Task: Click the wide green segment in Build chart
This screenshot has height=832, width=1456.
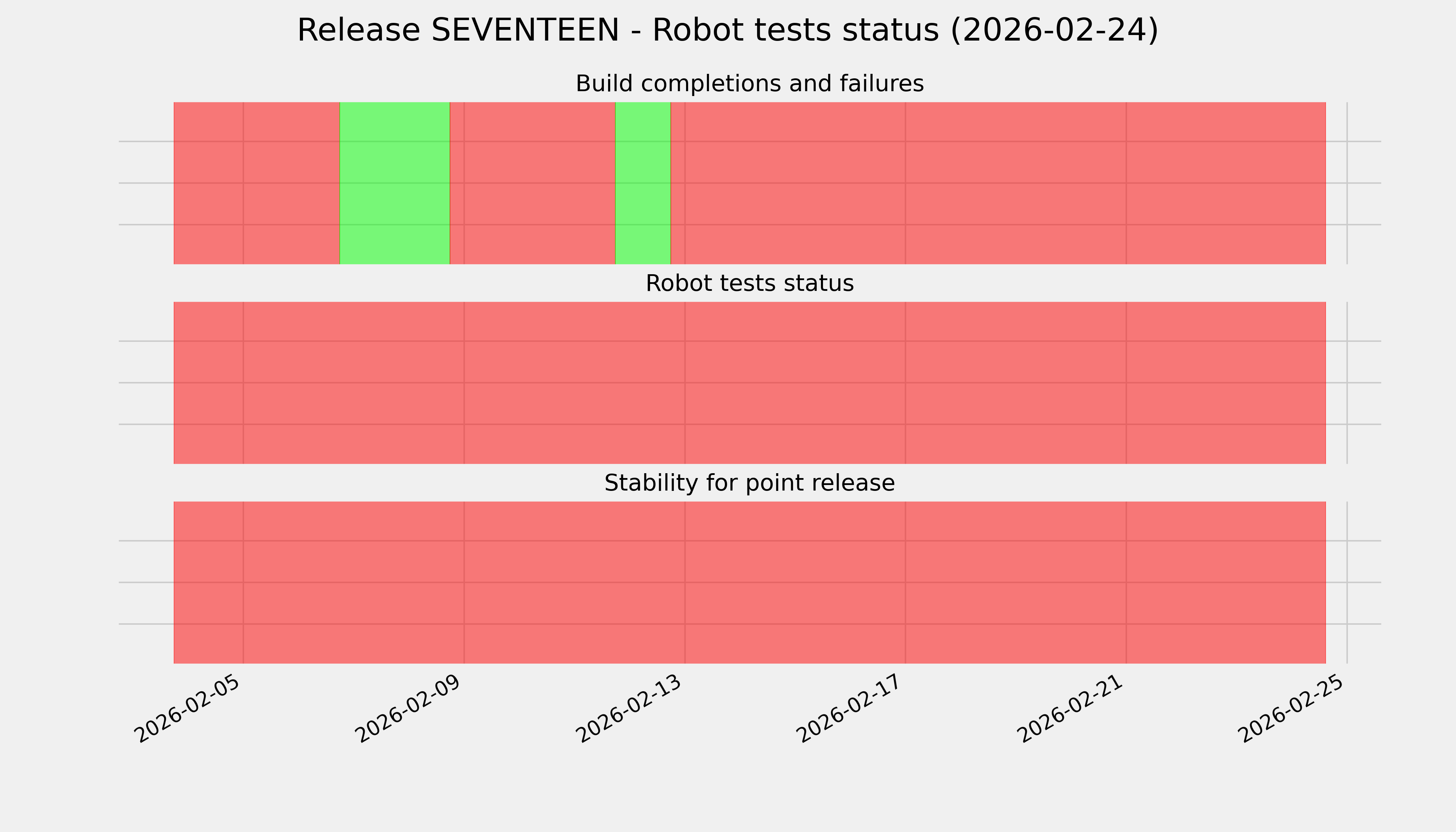Action: tap(395, 183)
